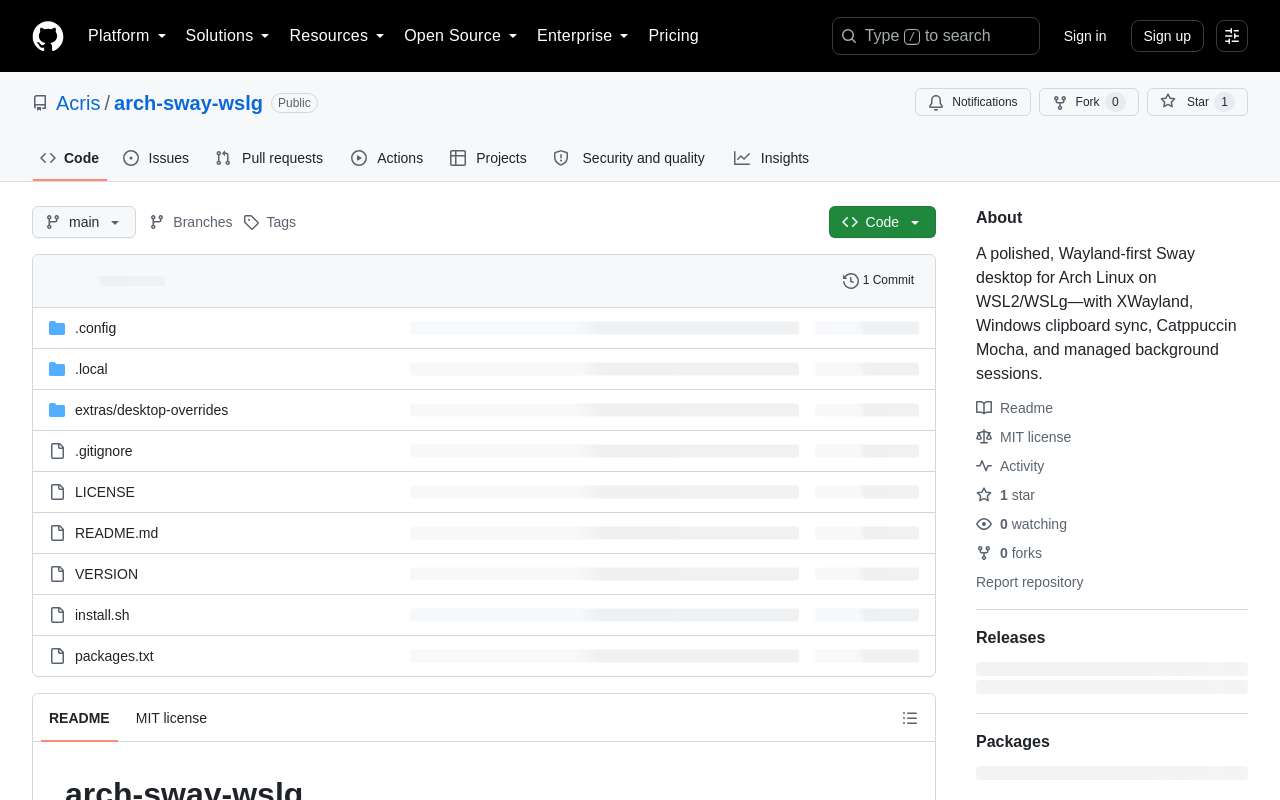Click the file icon next to packages.txt
The height and width of the screenshot is (800, 1280).
[57, 656]
